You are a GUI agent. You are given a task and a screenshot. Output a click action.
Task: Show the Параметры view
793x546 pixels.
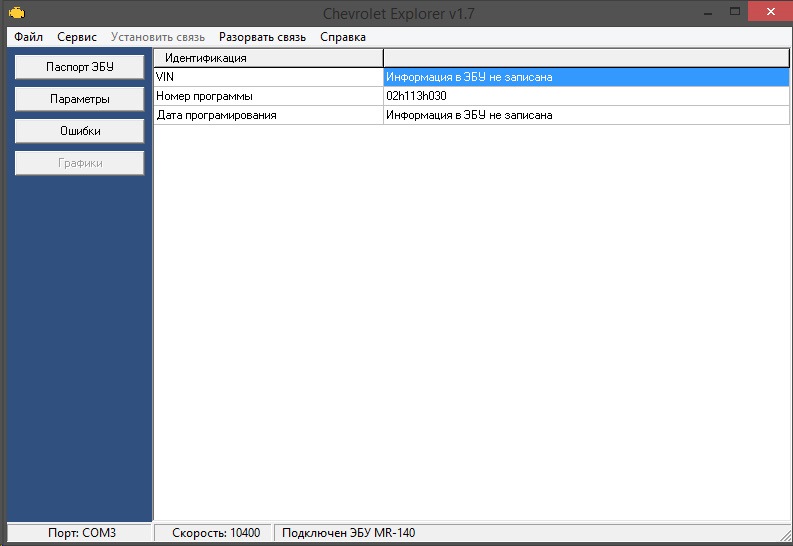point(79,99)
